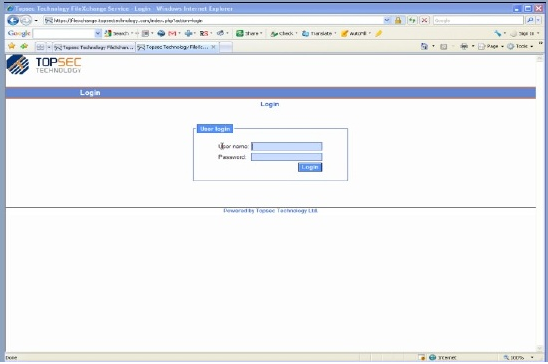Click into the Password input field
This screenshot has height=364, width=548.
287,157
